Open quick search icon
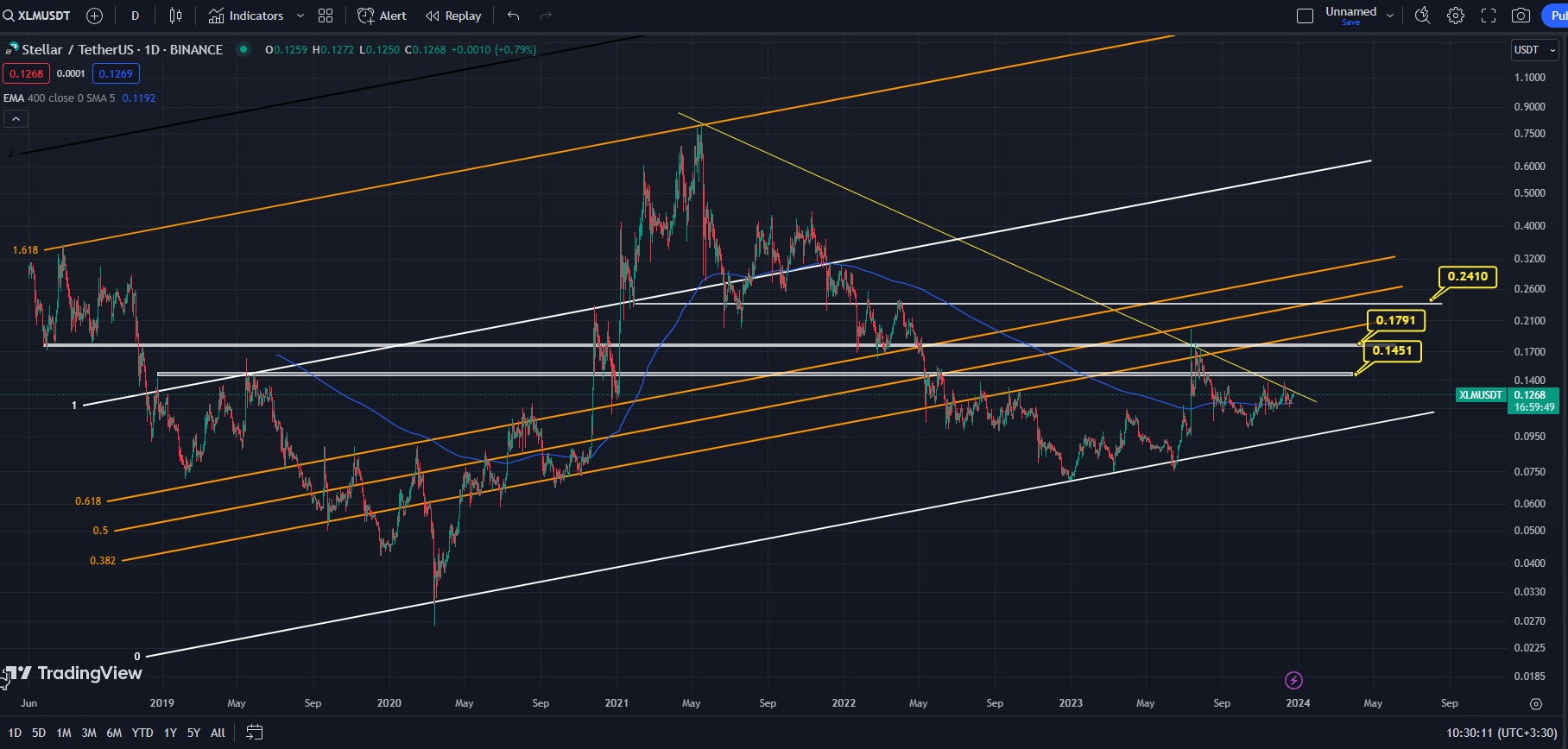 (x=1423, y=16)
